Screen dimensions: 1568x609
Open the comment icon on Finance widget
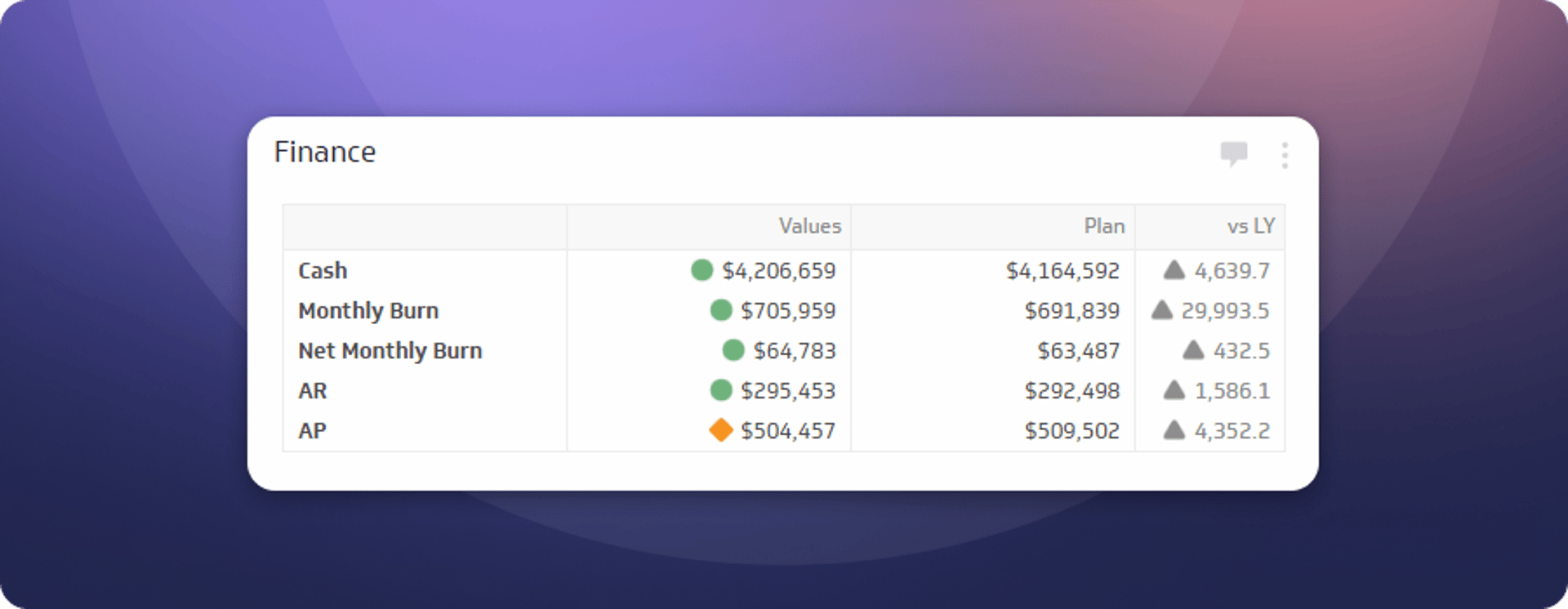(x=1233, y=153)
